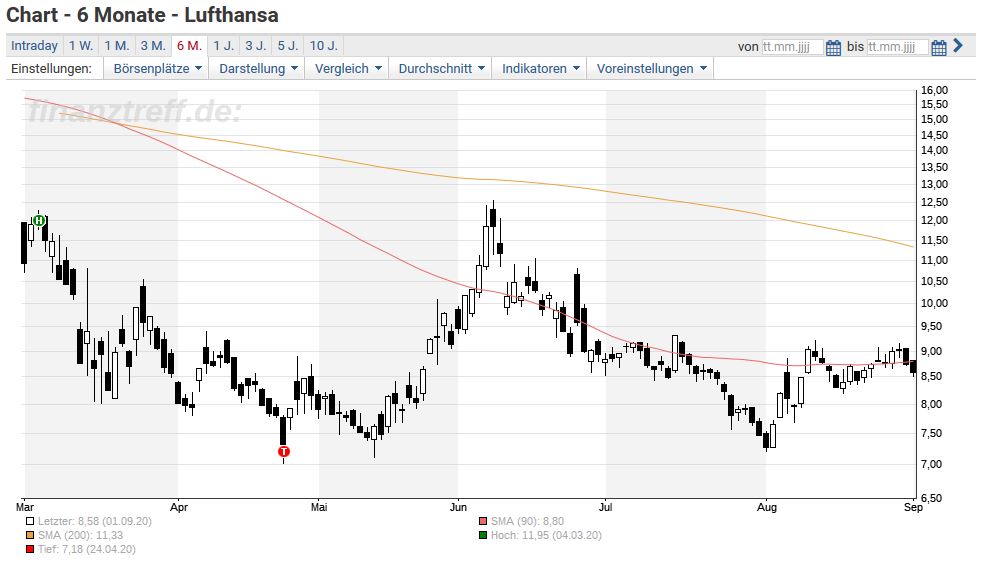989x563 pixels.
Task: Click the 'Tief: 7,18 (24.04.20)' legend text
Action: (86, 549)
